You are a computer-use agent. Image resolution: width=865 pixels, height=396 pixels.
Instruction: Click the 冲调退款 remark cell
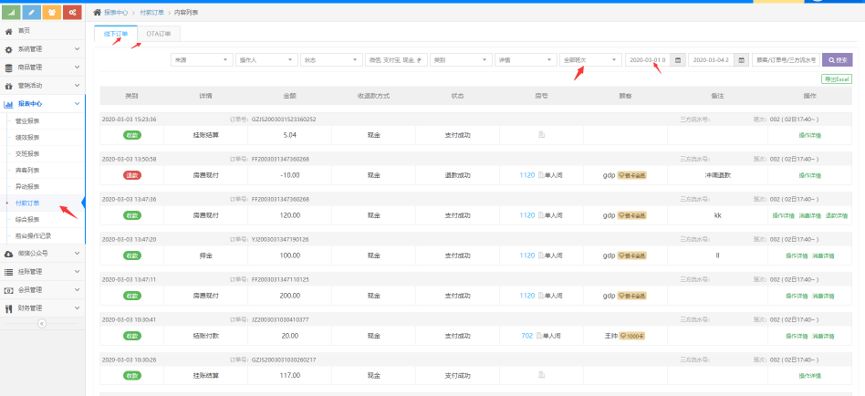(x=717, y=175)
